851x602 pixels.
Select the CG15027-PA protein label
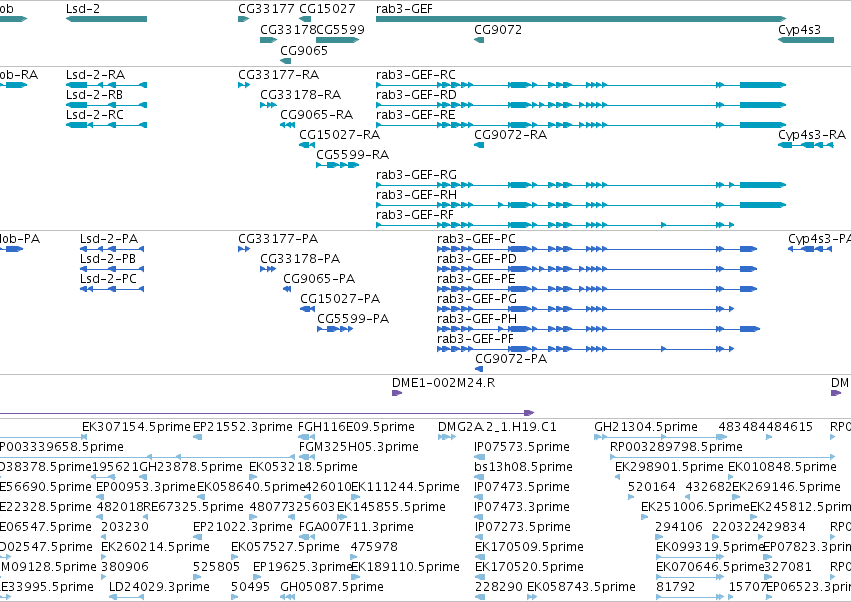pos(340,299)
